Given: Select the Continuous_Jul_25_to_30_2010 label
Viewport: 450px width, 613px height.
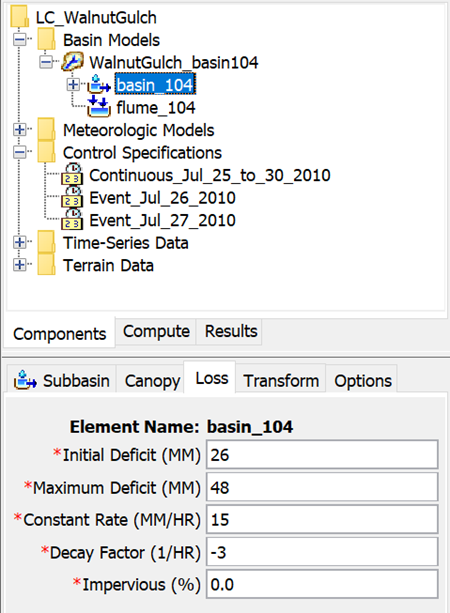Looking at the screenshot, I should (210, 175).
